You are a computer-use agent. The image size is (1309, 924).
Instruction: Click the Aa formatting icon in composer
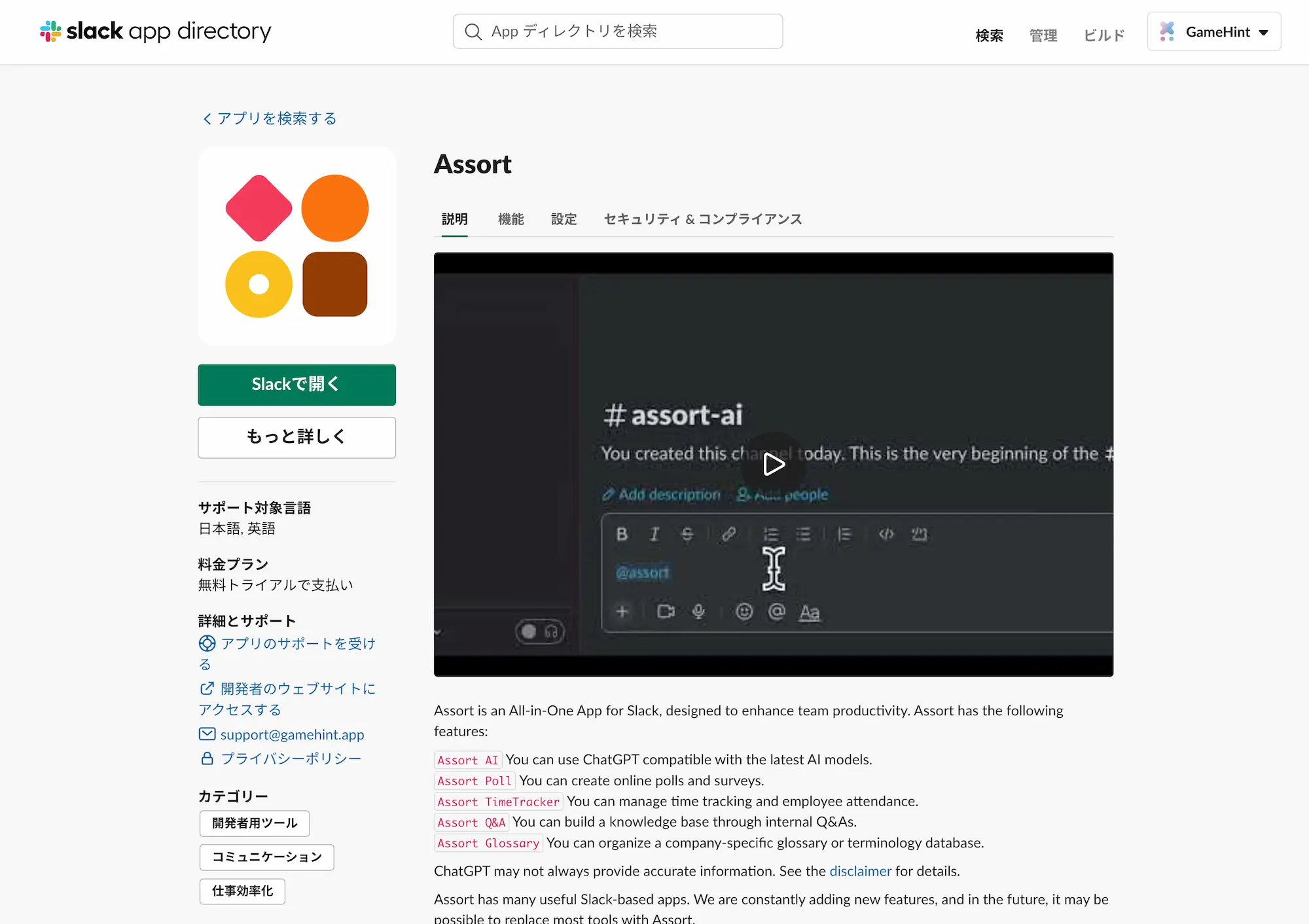[809, 612]
